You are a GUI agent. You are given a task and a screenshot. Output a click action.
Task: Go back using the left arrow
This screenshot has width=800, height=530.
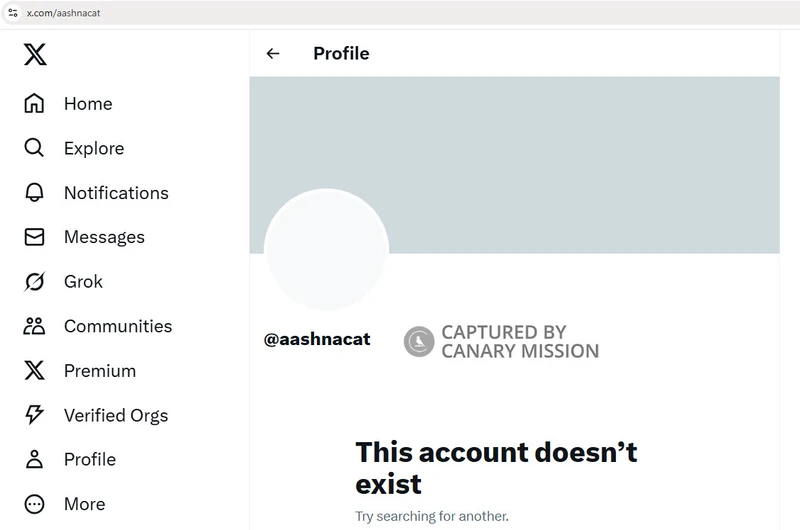[x=273, y=54]
